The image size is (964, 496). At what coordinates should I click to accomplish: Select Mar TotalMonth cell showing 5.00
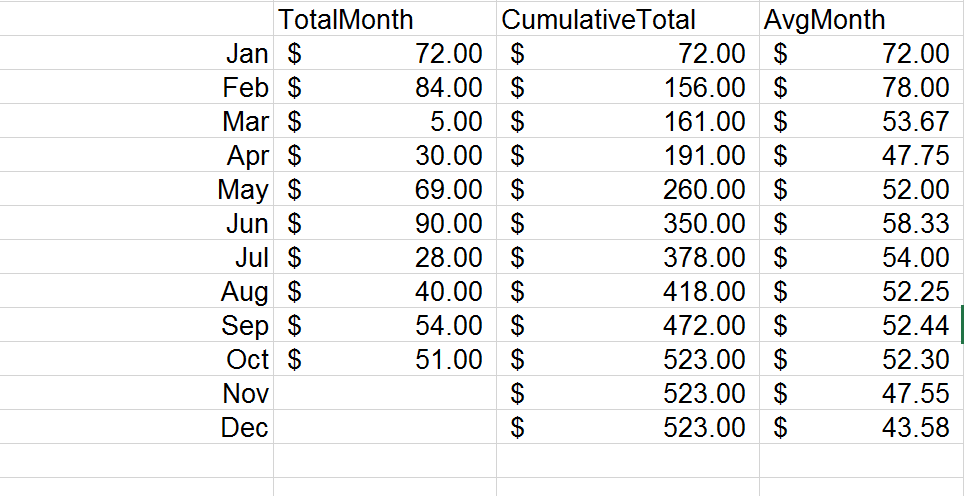385,120
